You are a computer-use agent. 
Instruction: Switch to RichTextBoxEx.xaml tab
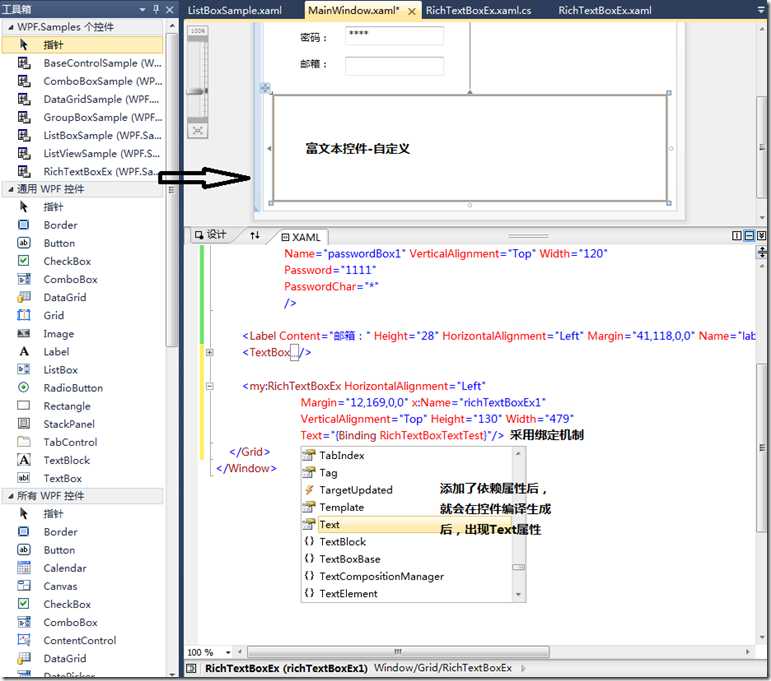pos(605,10)
